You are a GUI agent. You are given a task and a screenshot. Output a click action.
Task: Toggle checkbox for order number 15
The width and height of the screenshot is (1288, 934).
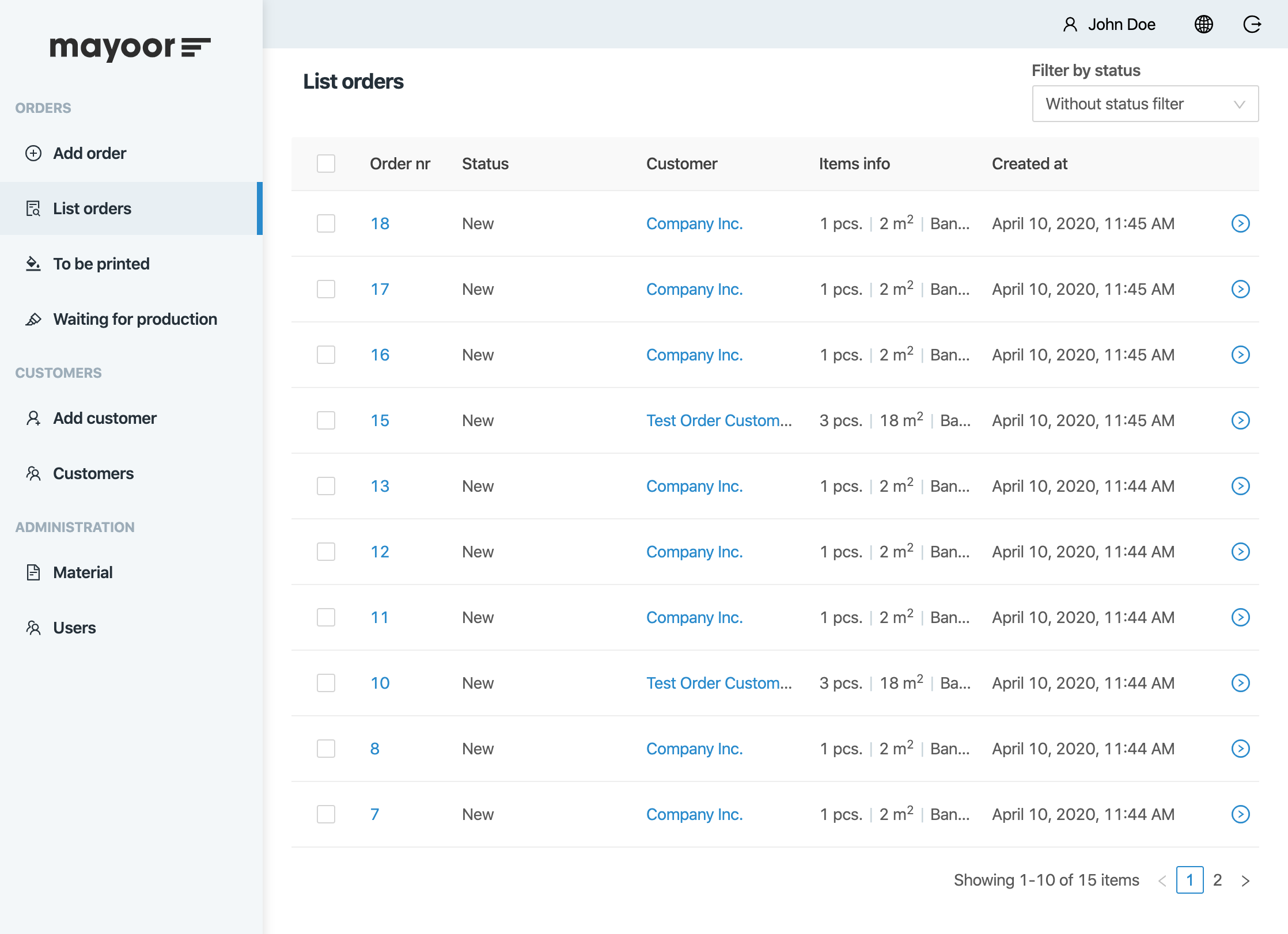pos(326,420)
